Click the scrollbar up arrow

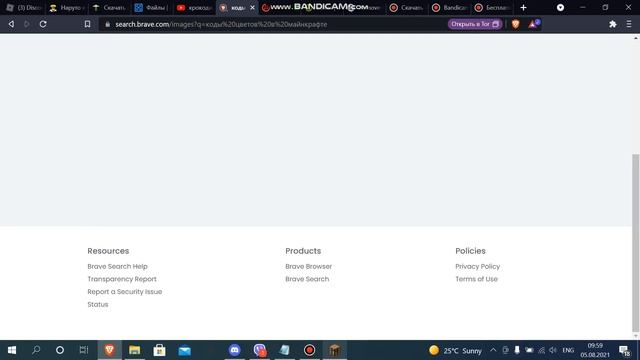[636, 38]
